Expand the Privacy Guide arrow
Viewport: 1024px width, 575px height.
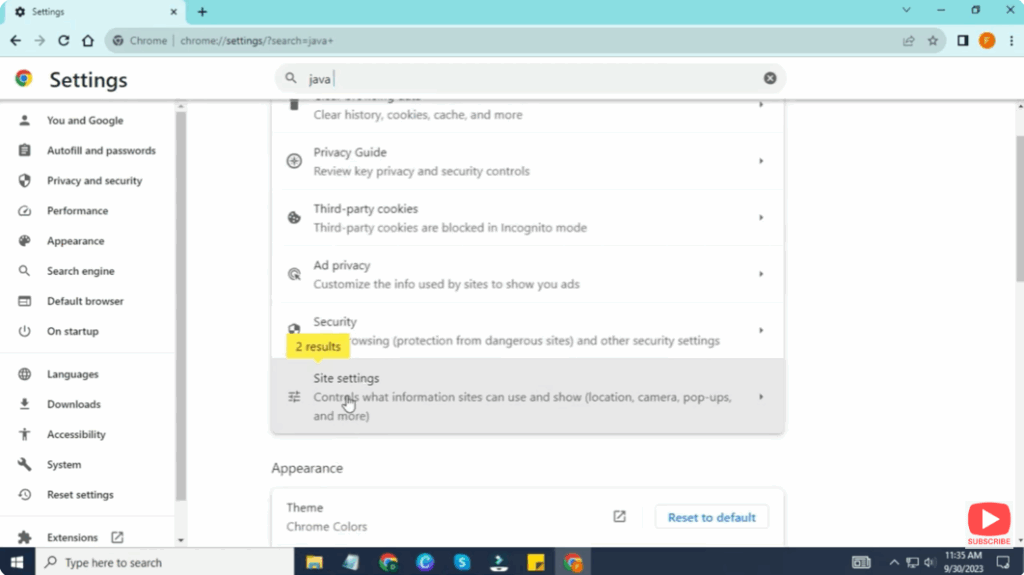point(761,161)
